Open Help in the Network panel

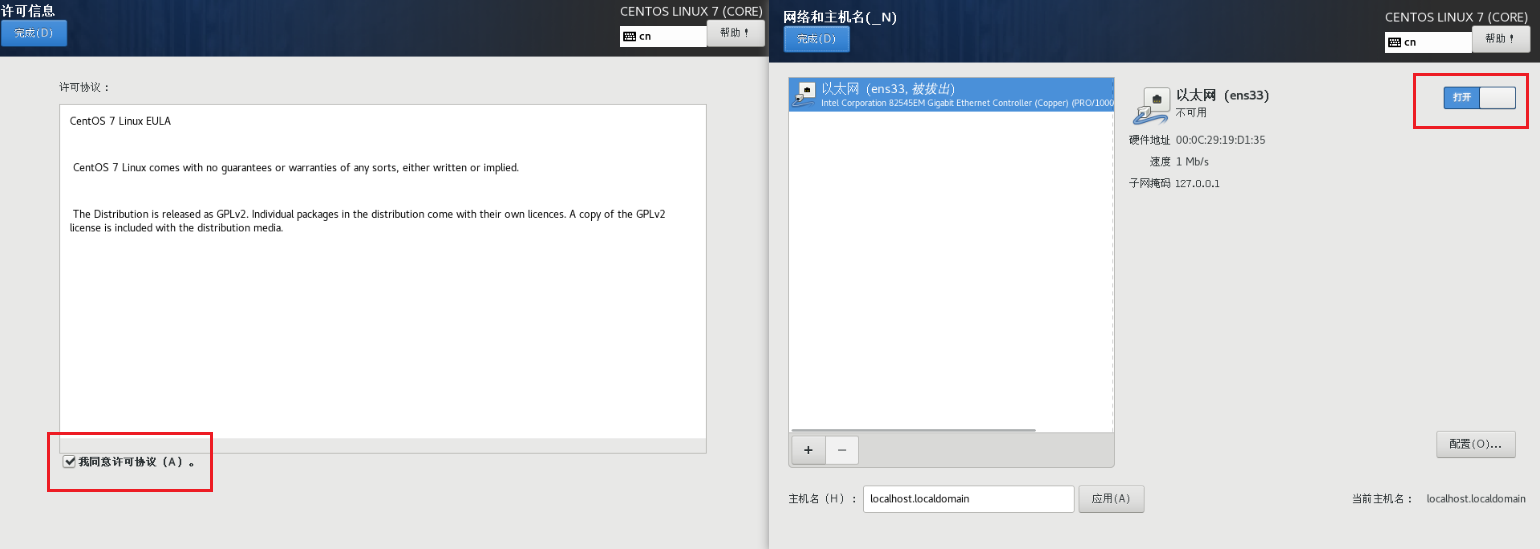tap(1500, 39)
